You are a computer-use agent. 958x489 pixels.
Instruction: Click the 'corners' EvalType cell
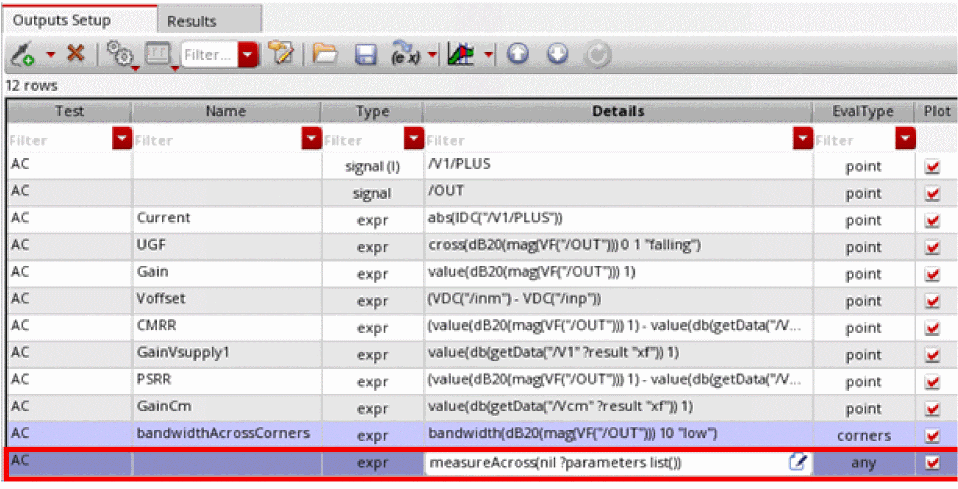click(863, 435)
